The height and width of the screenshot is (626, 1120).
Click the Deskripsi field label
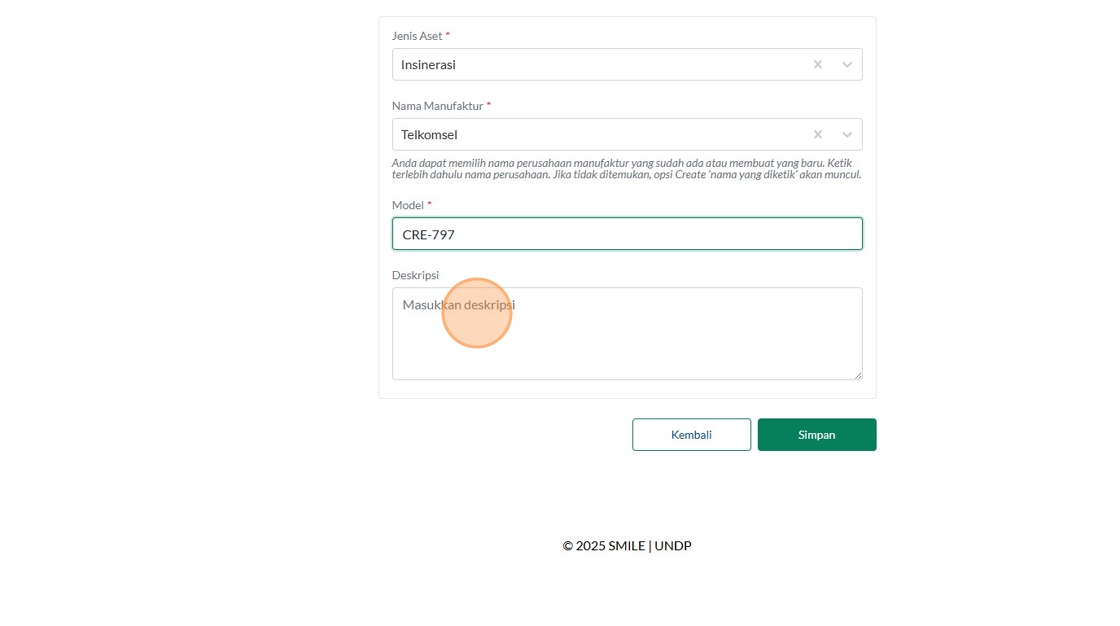pyautogui.click(x=415, y=275)
